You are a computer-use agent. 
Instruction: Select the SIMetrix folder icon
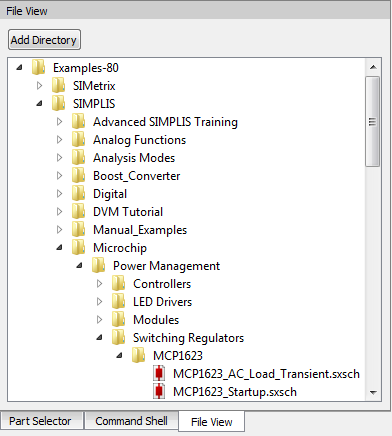point(58,85)
